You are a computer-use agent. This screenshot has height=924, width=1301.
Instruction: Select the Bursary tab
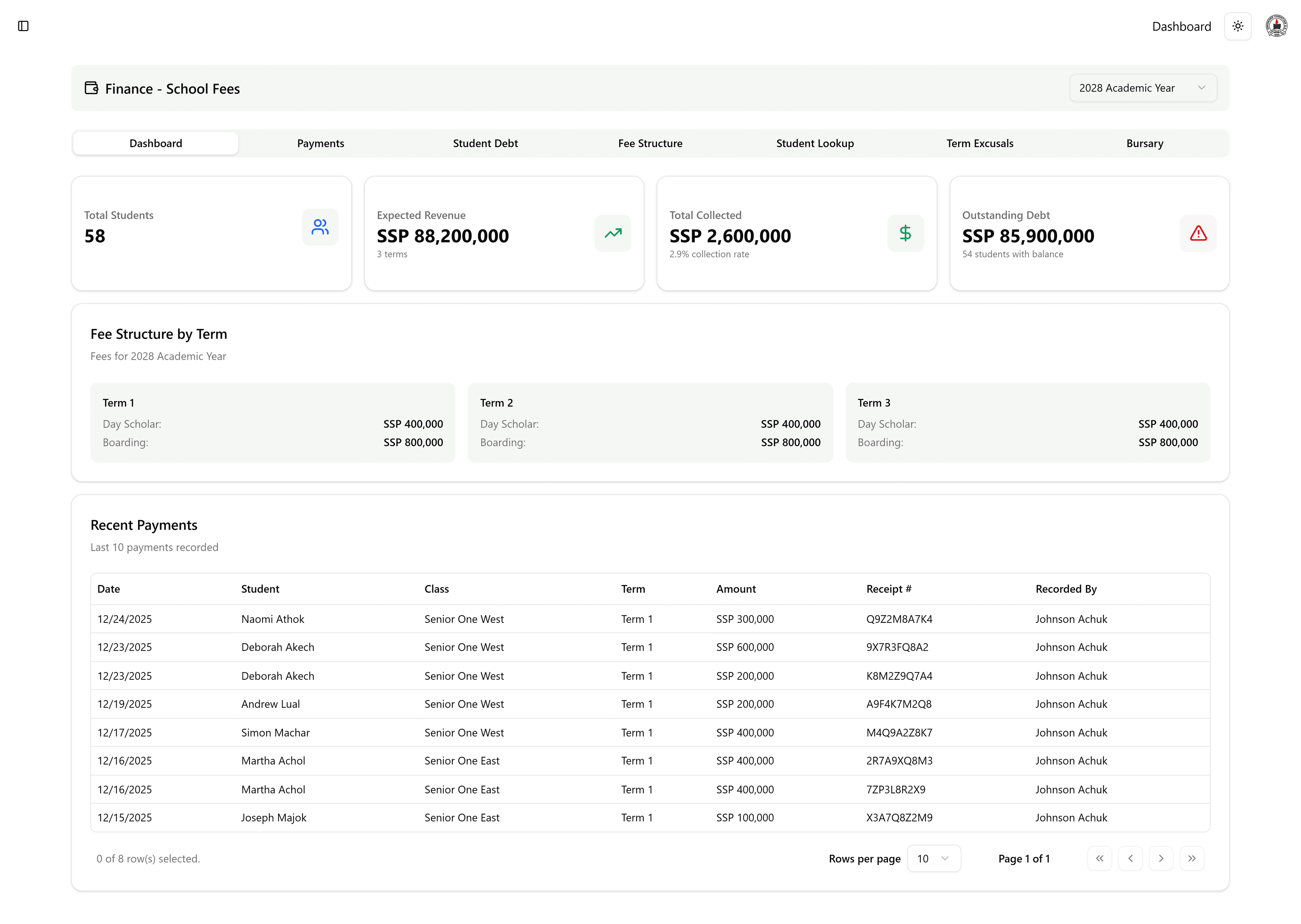pyautogui.click(x=1144, y=143)
